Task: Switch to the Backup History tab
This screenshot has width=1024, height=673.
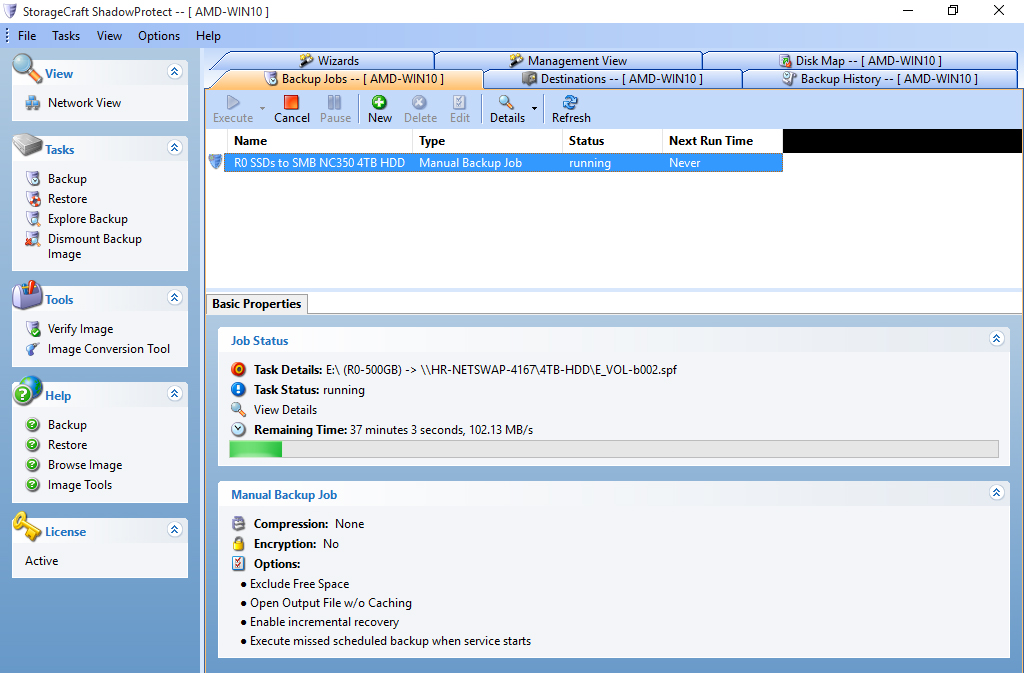Action: click(880, 79)
